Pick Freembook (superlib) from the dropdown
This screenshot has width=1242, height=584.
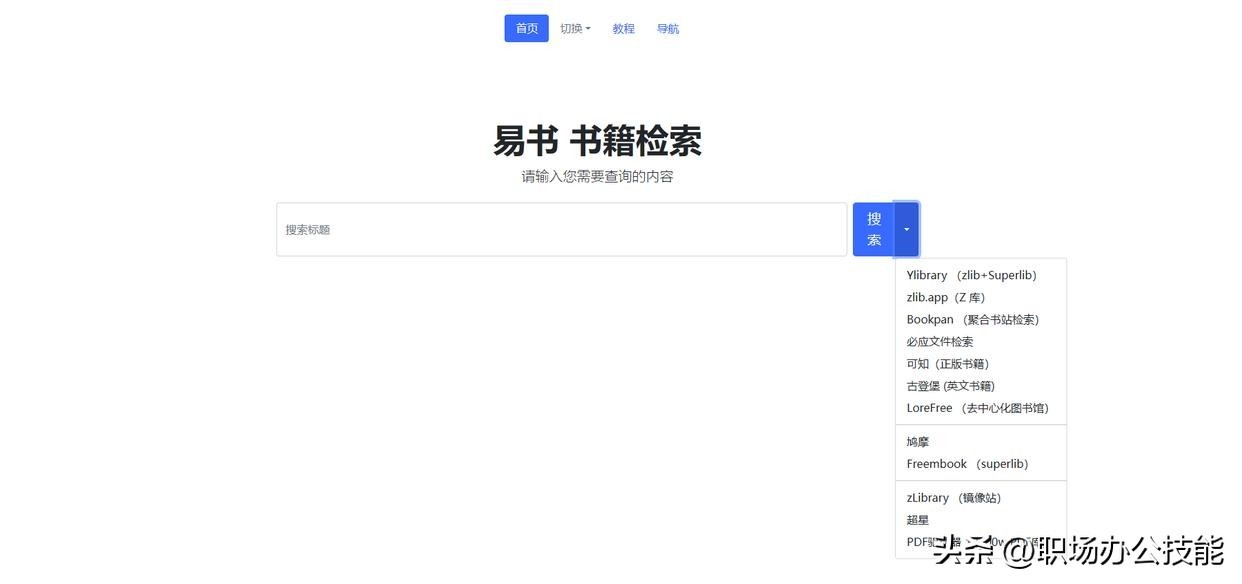(967, 464)
